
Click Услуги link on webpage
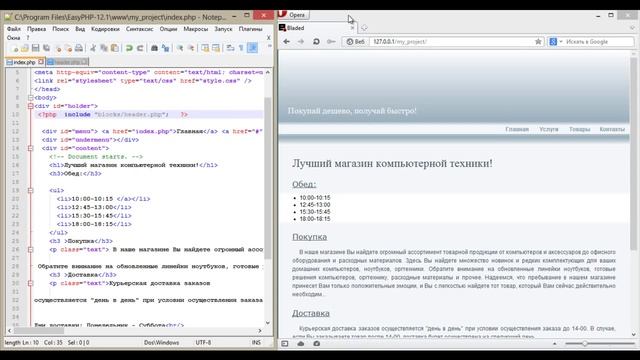[x=549, y=129]
